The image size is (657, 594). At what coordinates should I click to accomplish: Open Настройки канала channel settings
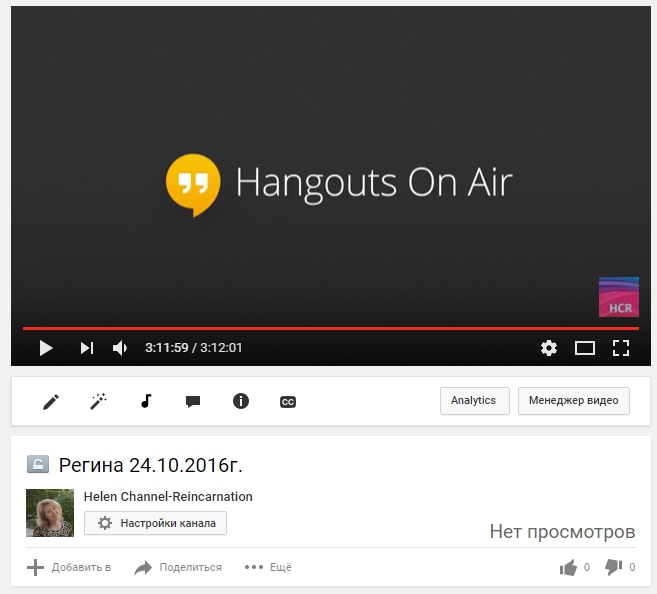click(x=155, y=523)
